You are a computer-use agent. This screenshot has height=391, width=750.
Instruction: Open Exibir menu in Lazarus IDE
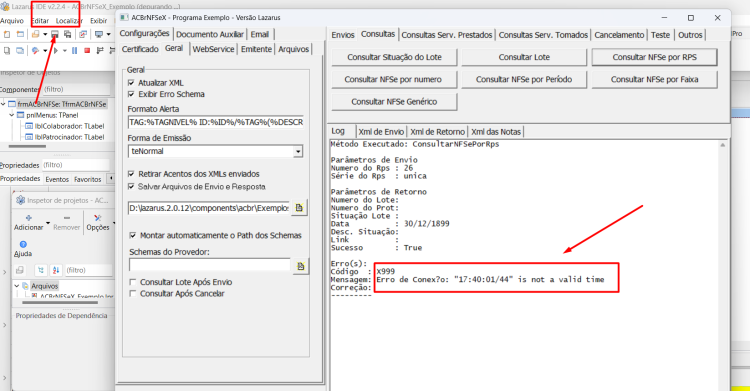(99, 21)
